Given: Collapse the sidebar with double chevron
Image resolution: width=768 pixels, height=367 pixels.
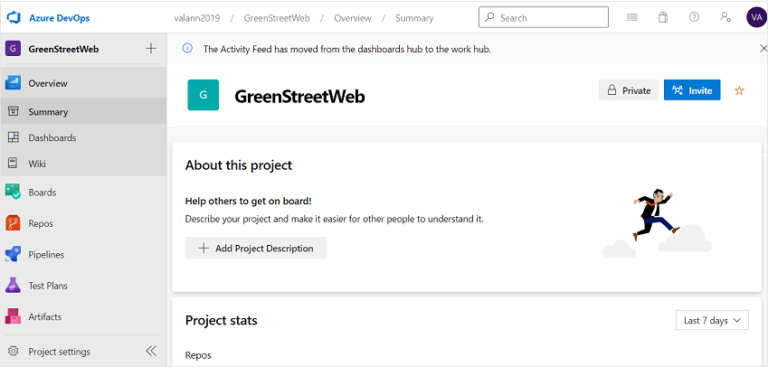Looking at the screenshot, I should point(151,351).
